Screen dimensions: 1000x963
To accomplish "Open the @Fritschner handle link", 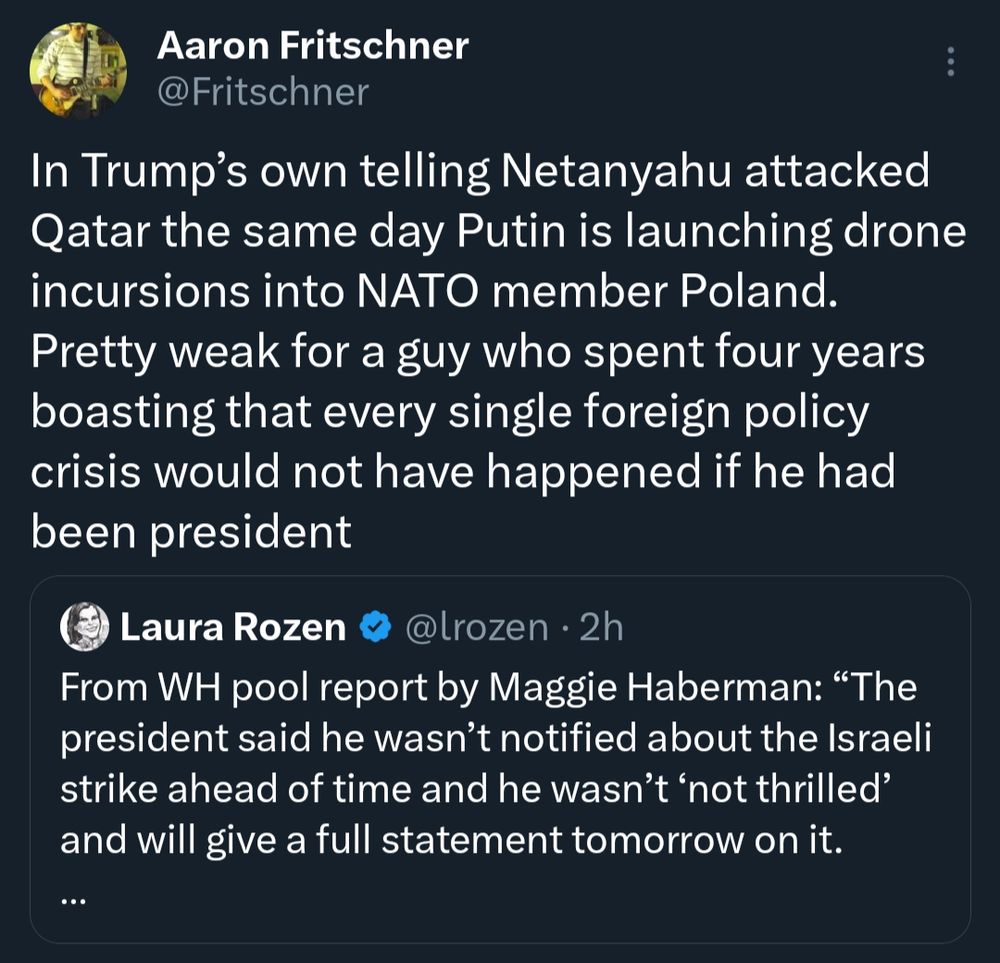I will tap(263, 92).
